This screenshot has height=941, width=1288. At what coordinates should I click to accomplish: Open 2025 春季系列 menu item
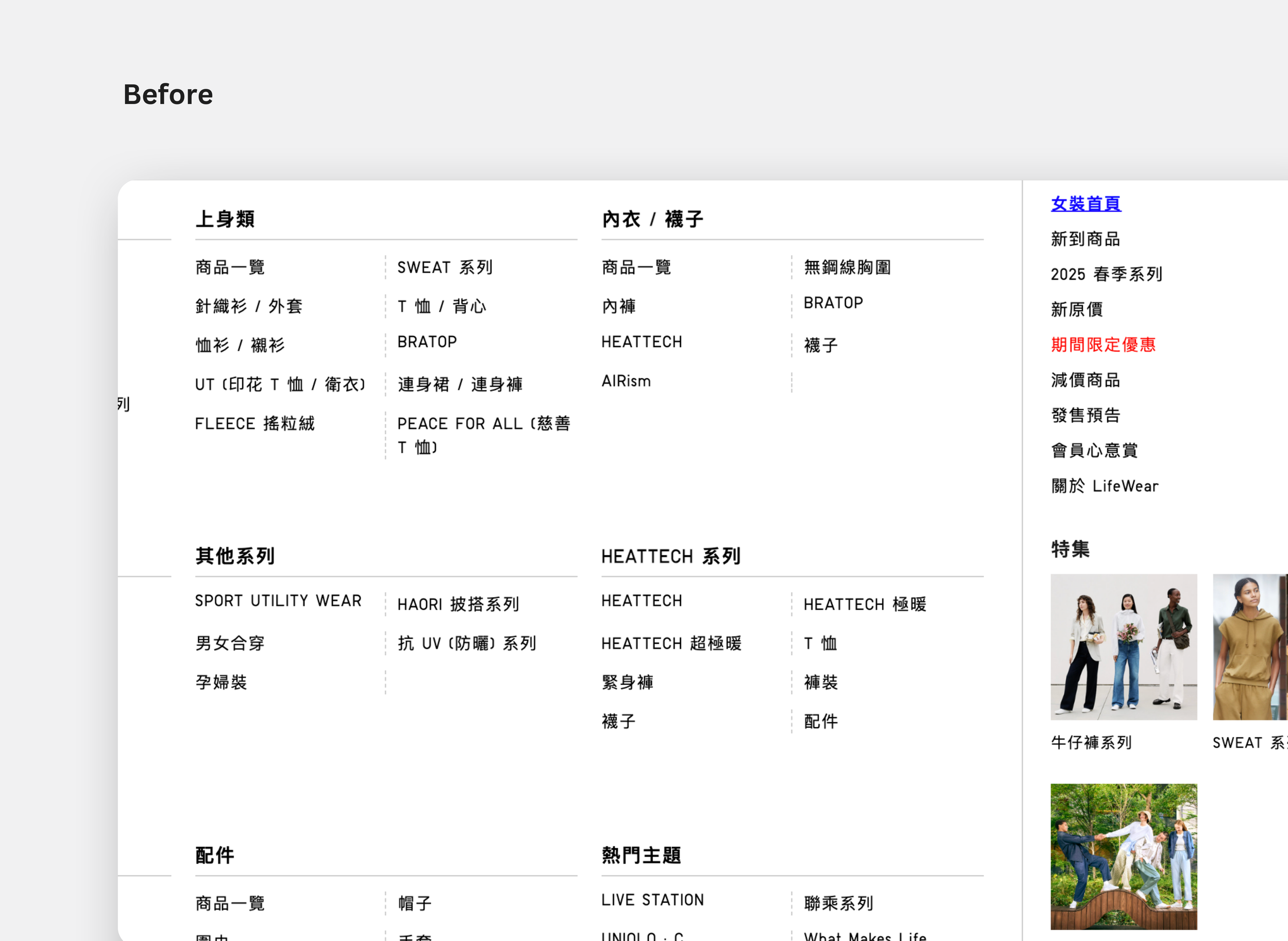click(x=1106, y=274)
